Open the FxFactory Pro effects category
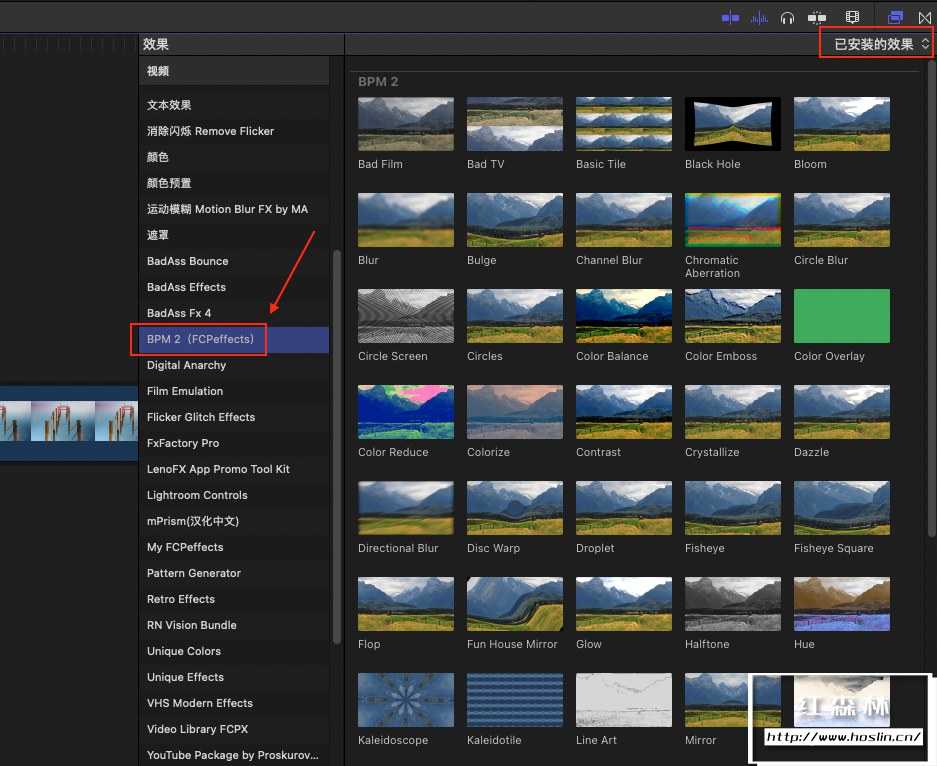Image resolution: width=937 pixels, height=766 pixels. pos(183,444)
